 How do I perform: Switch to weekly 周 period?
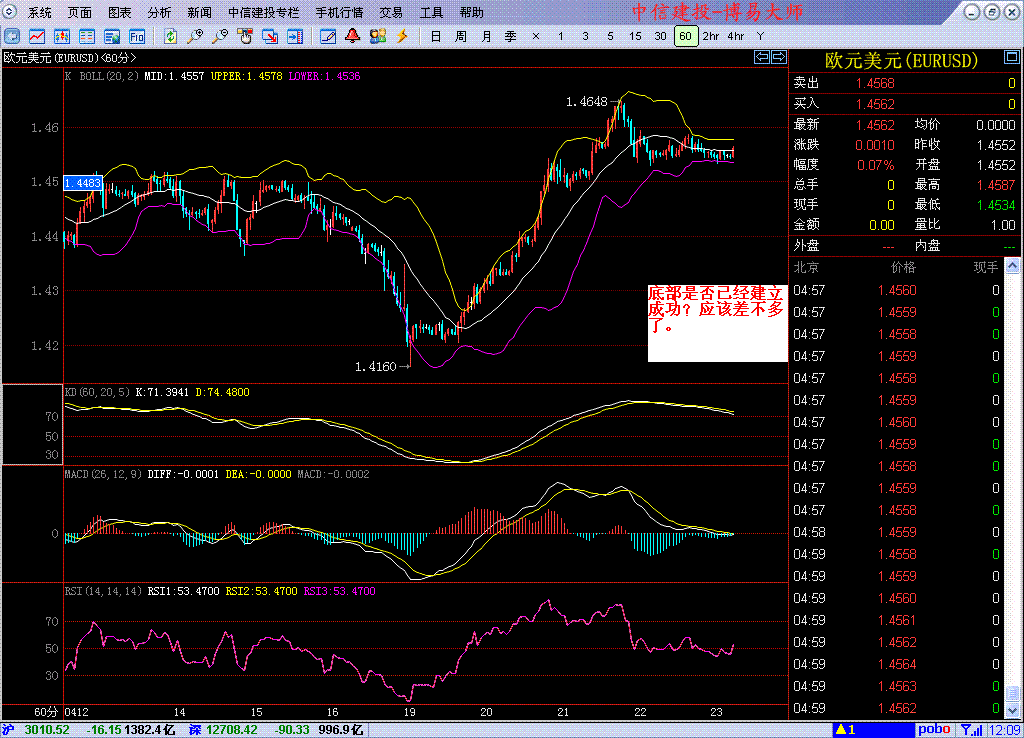pyautogui.click(x=461, y=37)
